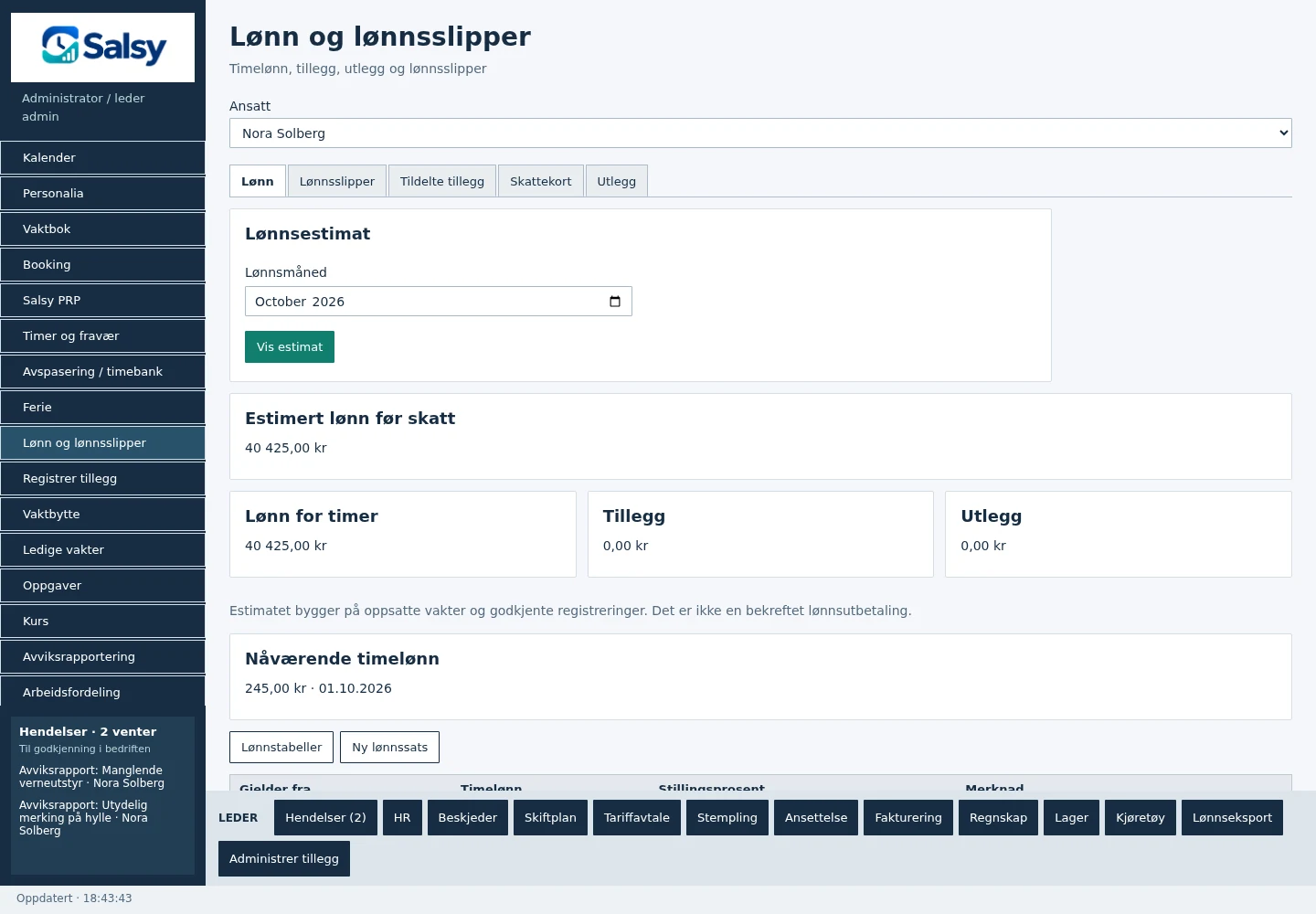
Task: Open Lønnstabeller
Action: pos(281,747)
